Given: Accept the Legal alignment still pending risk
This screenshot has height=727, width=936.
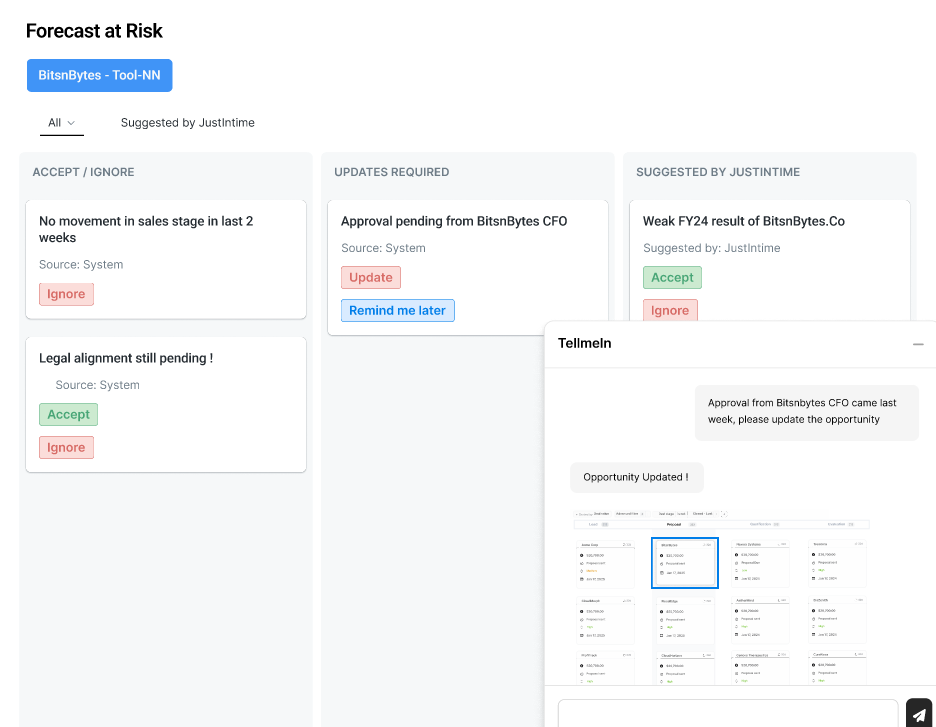Looking at the screenshot, I should click(68, 414).
